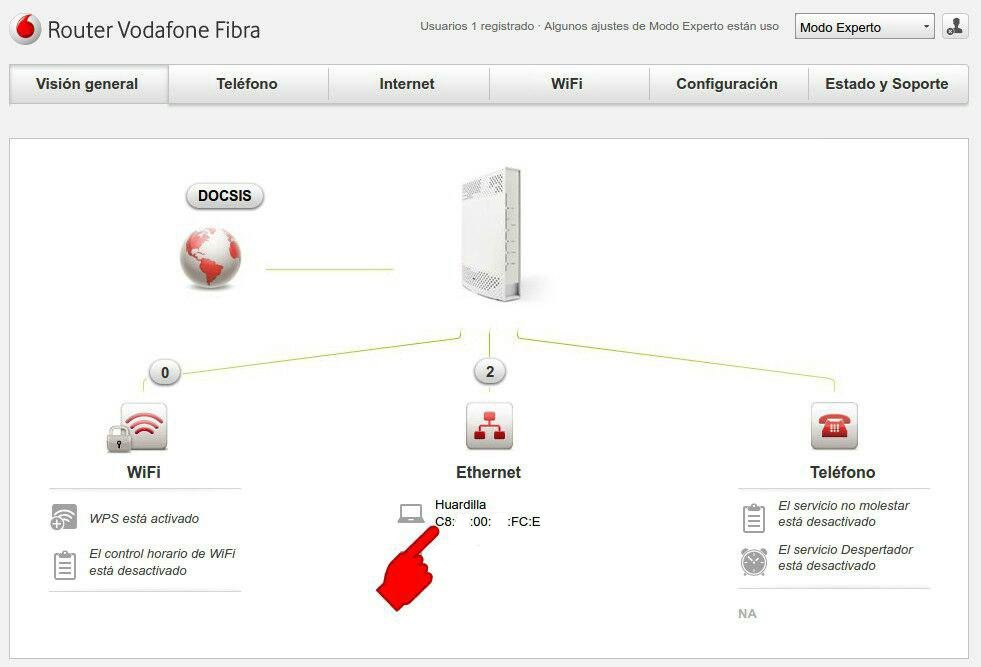This screenshot has width=981, height=667.
Task: Open the WiFi tab
Action: (x=567, y=84)
